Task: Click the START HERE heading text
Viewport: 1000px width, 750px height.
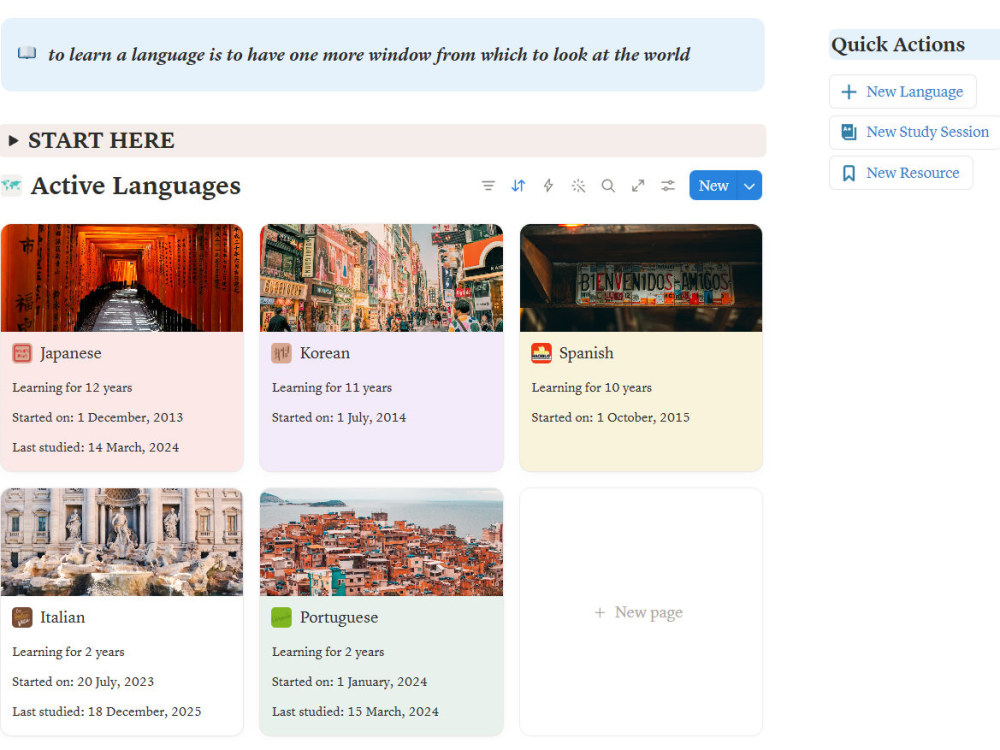Action: pos(101,140)
